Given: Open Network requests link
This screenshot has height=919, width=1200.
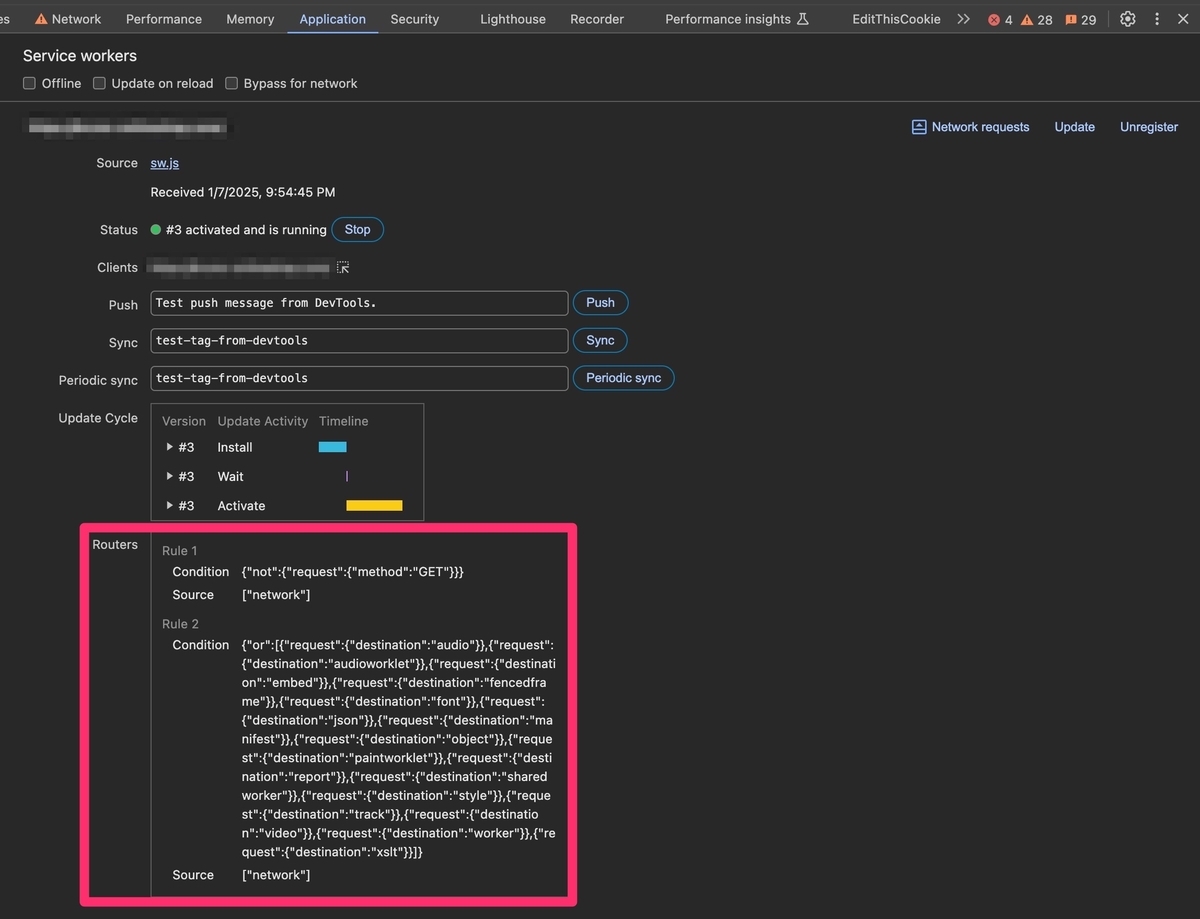Looking at the screenshot, I should click(x=980, y=127).
